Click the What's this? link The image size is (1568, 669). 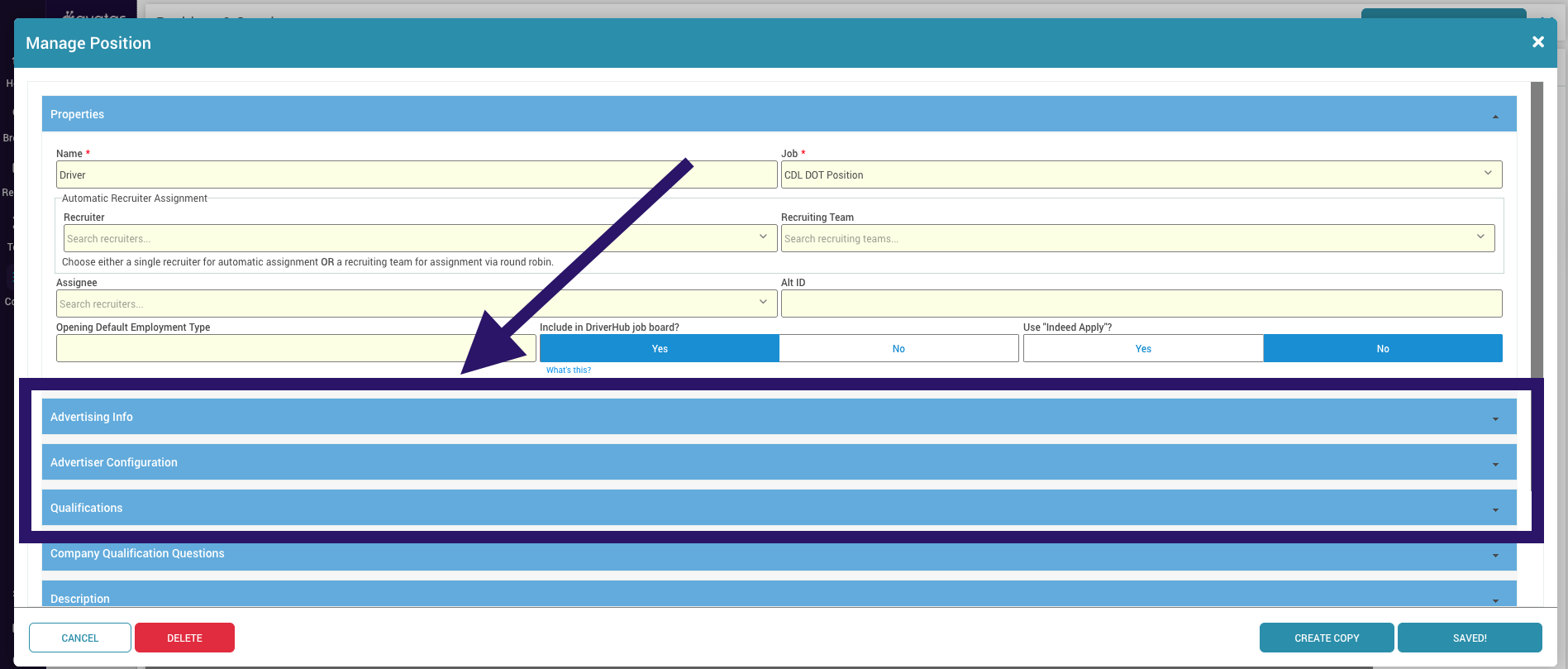(x=569, y=370)
